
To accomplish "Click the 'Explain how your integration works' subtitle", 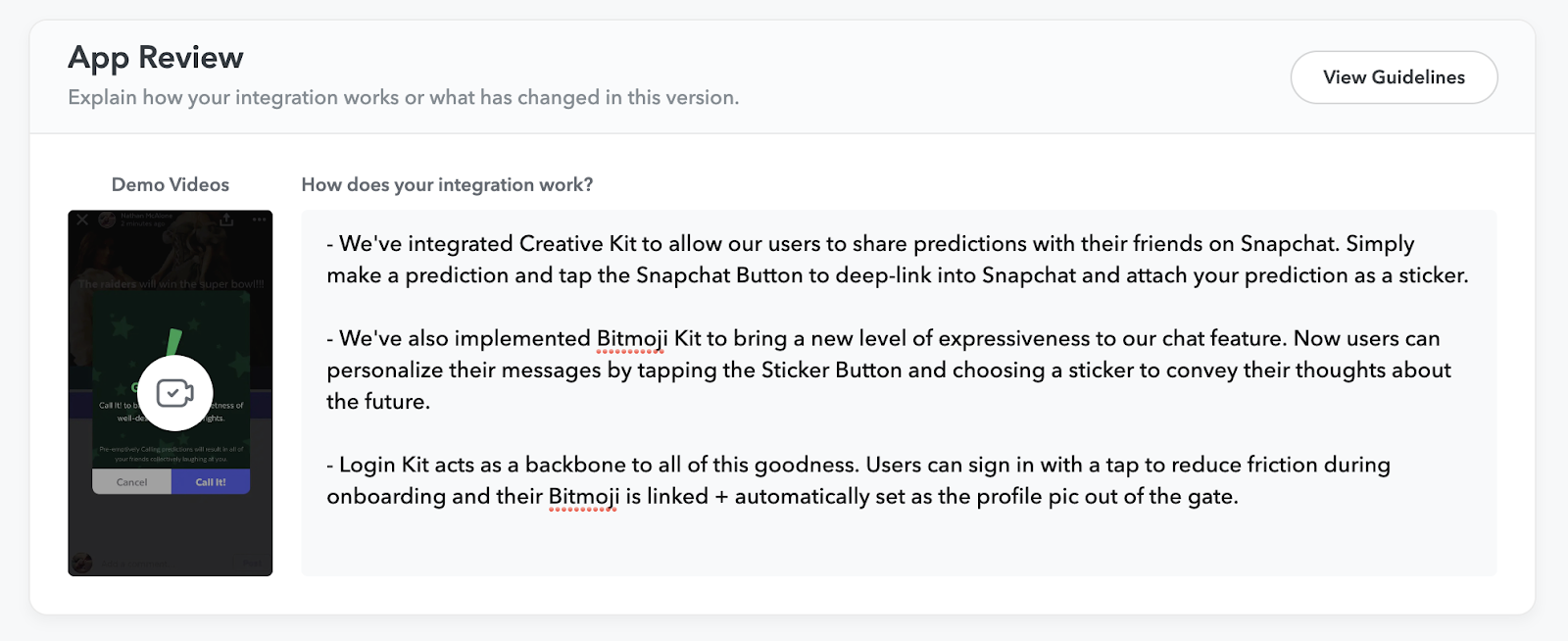I will [x=403, y=97].
